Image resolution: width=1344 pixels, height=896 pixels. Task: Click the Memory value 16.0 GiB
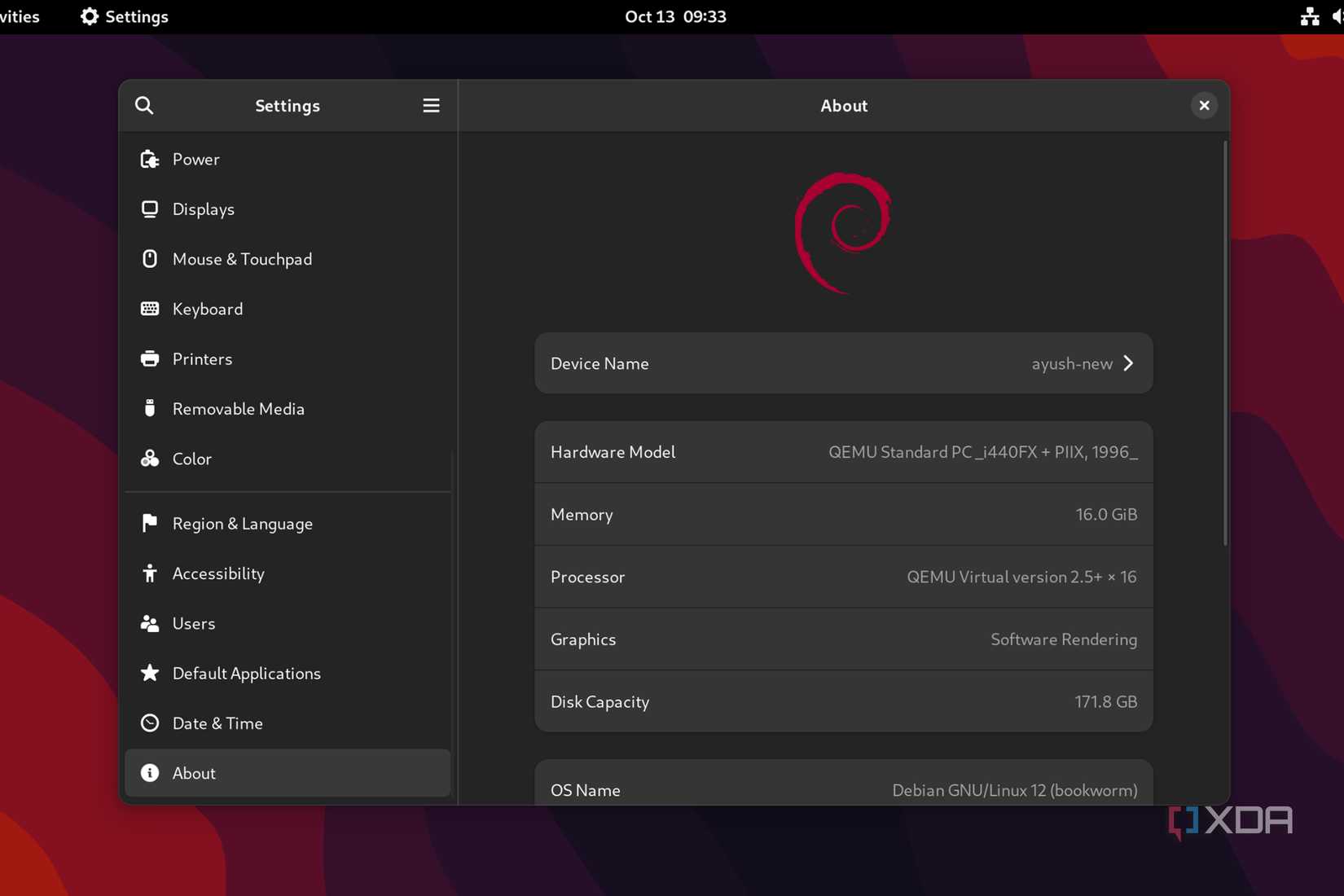pyautogui.click(x=1106, y=514)
